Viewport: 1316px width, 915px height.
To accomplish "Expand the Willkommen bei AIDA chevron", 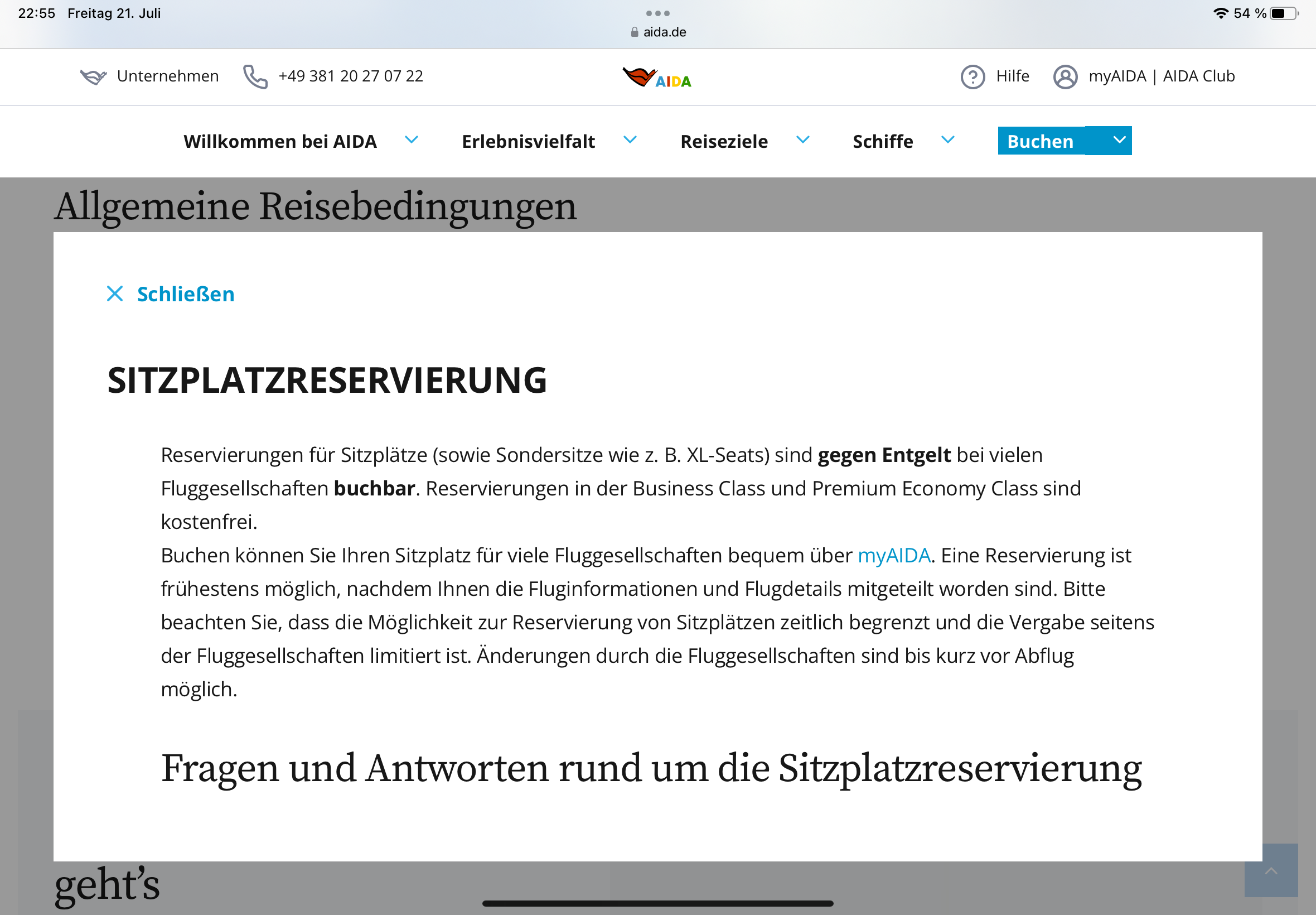I will [x=412, y=140].
